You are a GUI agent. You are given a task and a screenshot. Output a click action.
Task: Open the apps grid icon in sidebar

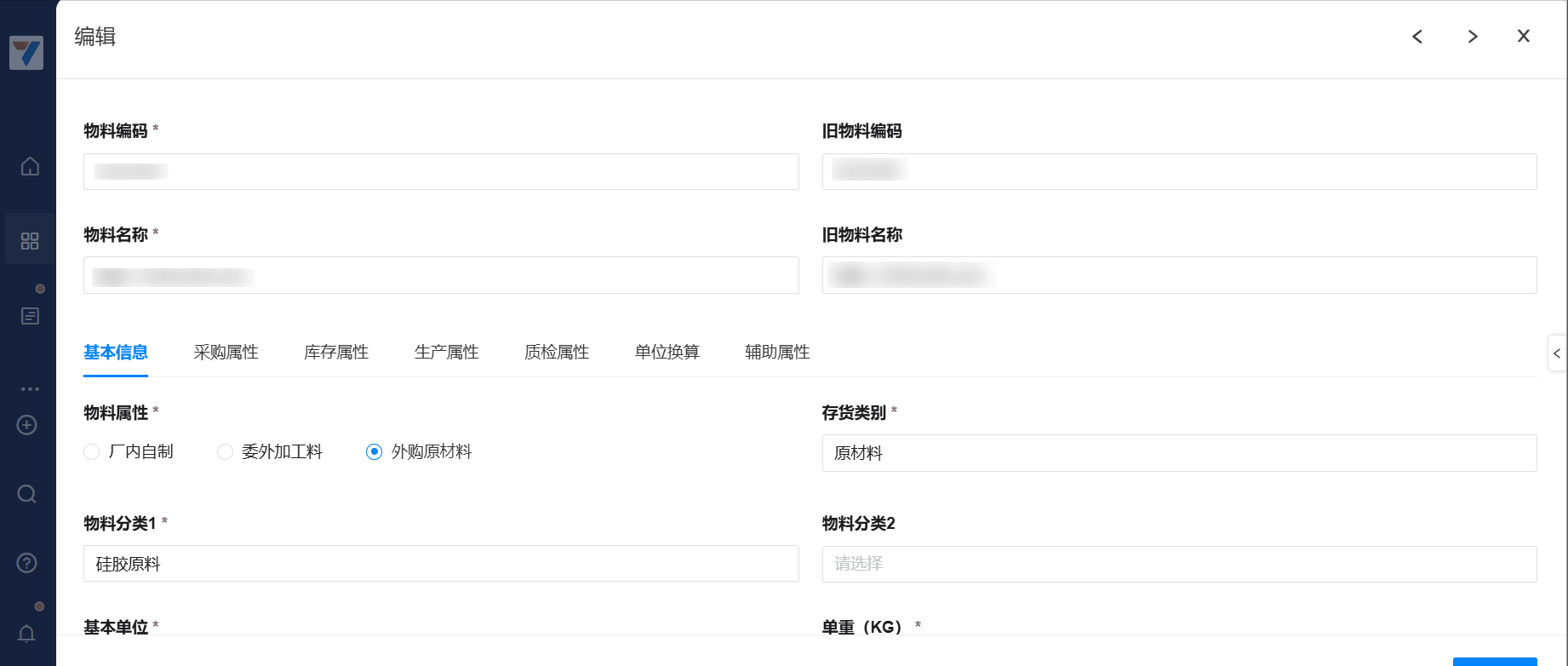[x=30, y=241]
